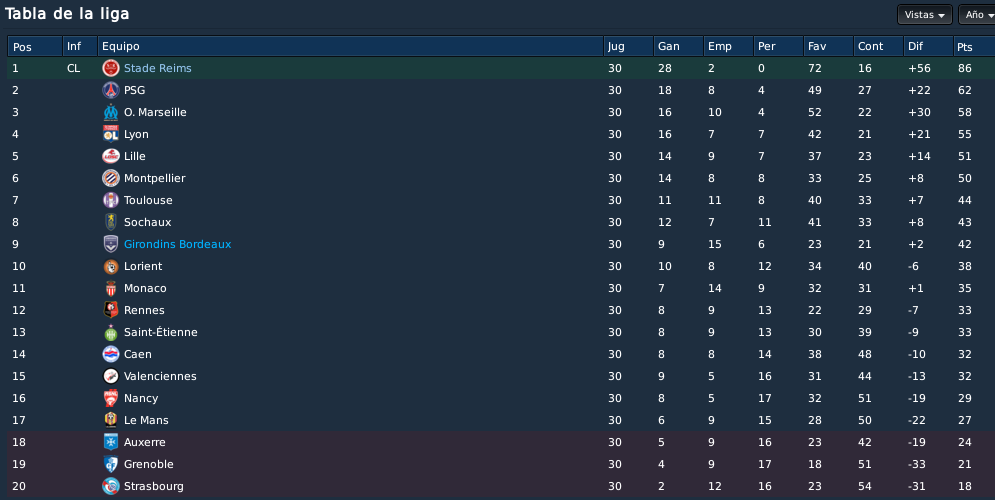The image size is (995, 500).
Task: Click the Montpellier club badge
Action: pos(111,178)
